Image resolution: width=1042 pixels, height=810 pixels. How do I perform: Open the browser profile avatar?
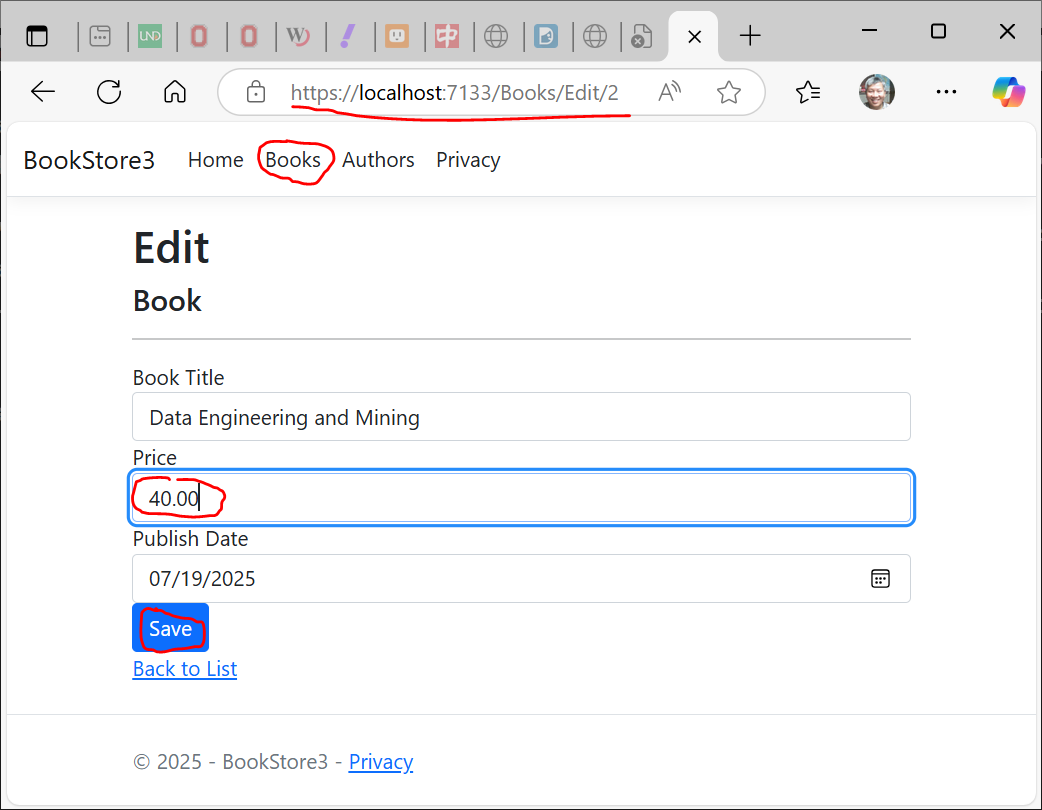coord(877,92)
